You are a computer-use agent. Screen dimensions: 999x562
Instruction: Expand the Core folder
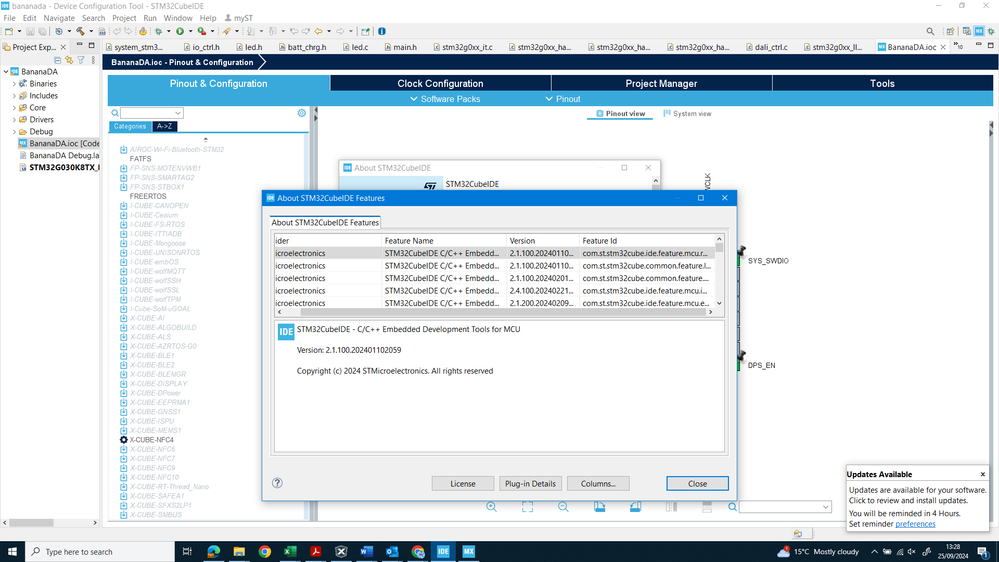coord(14,108)
